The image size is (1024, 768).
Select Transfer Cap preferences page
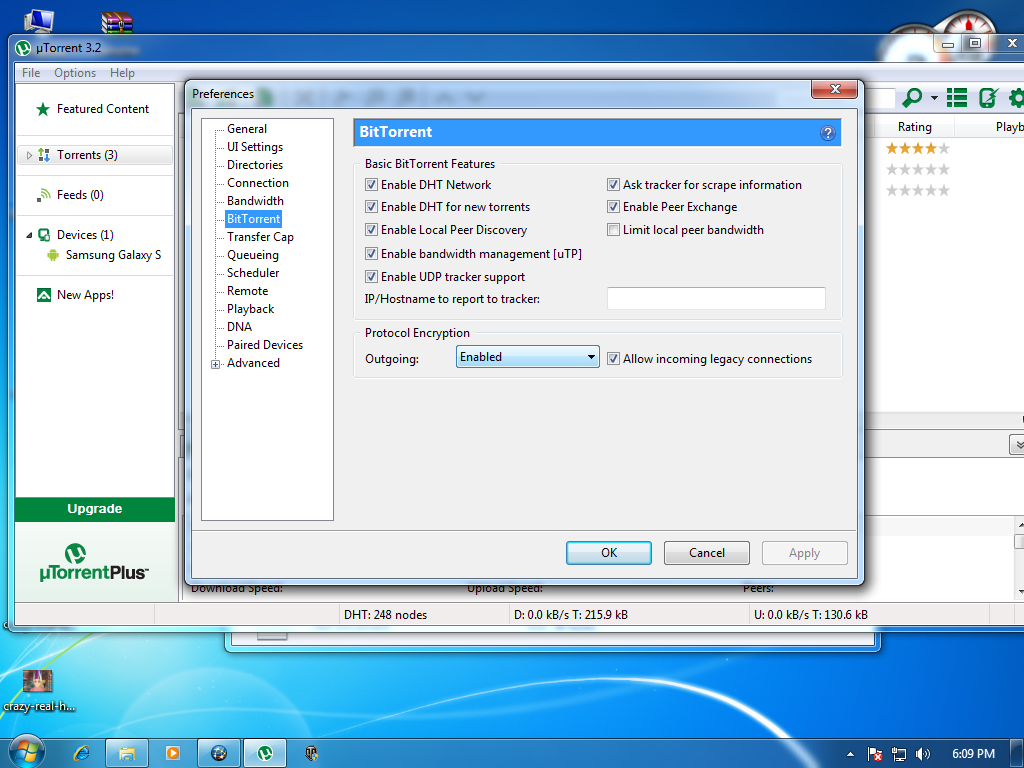point(260,237)
